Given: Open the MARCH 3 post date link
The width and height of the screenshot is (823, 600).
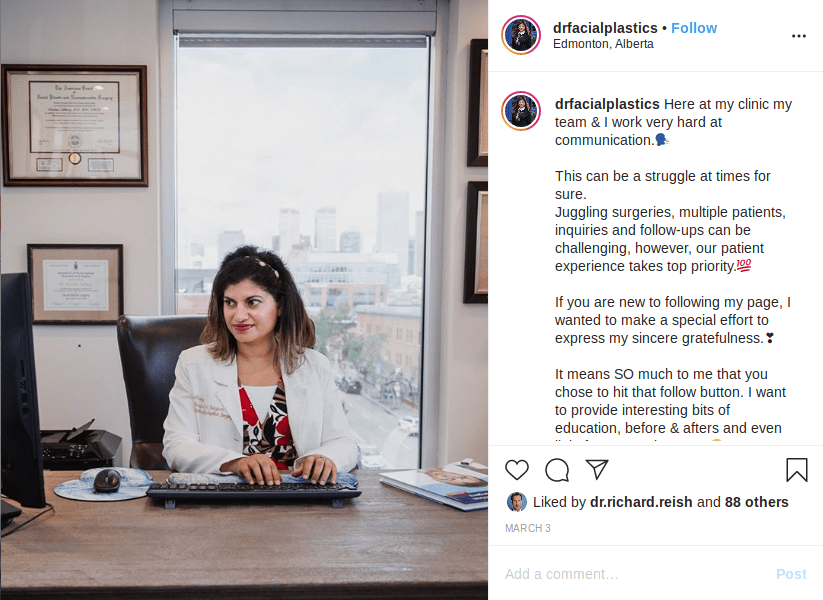Looking at the screenshot, I should coord(527,528).
